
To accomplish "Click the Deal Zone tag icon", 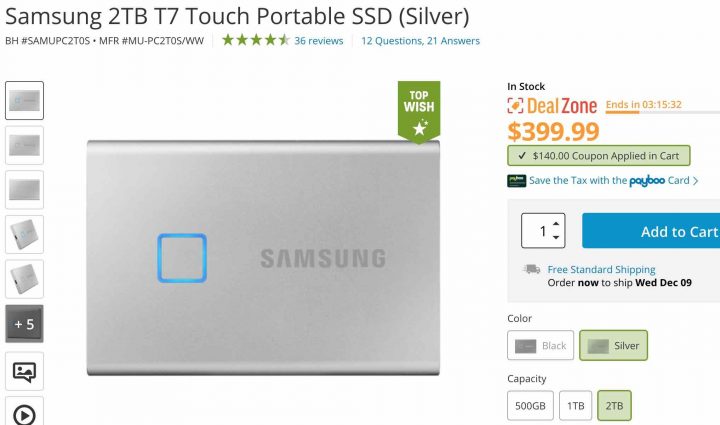I will [x=515, y=106].
